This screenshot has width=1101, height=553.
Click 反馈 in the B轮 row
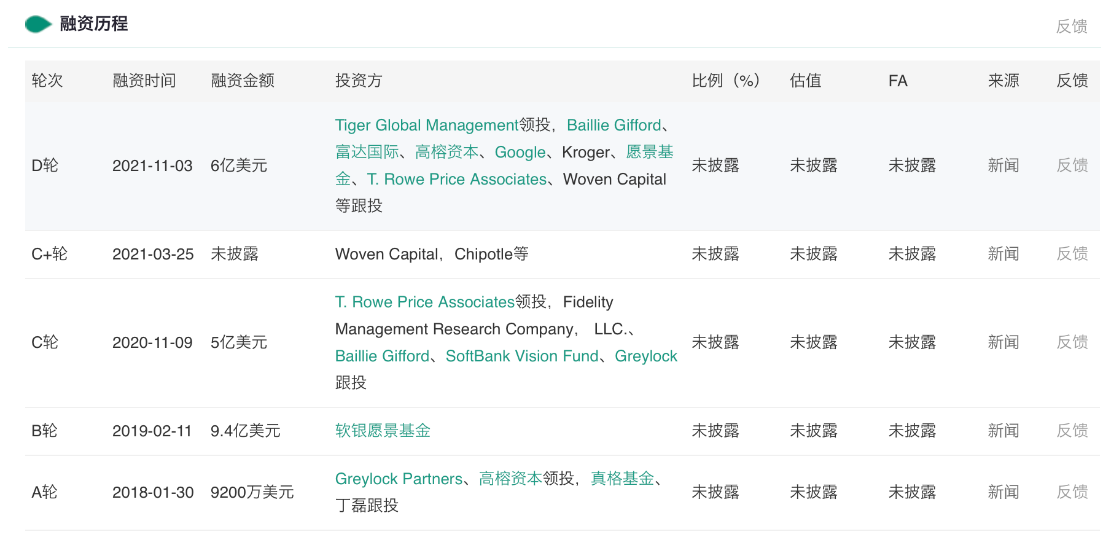tap(1072, 431)
